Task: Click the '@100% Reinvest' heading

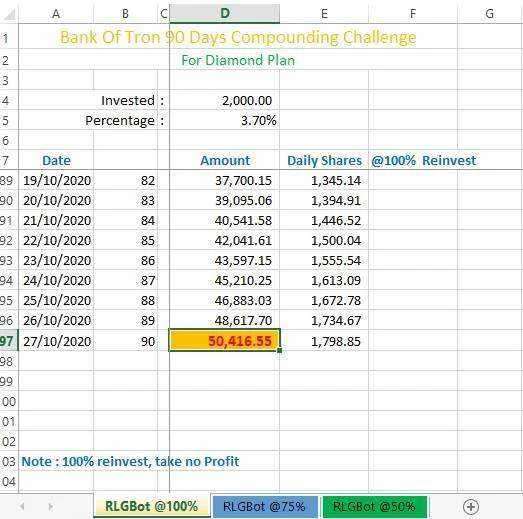Action: point(423,160)
